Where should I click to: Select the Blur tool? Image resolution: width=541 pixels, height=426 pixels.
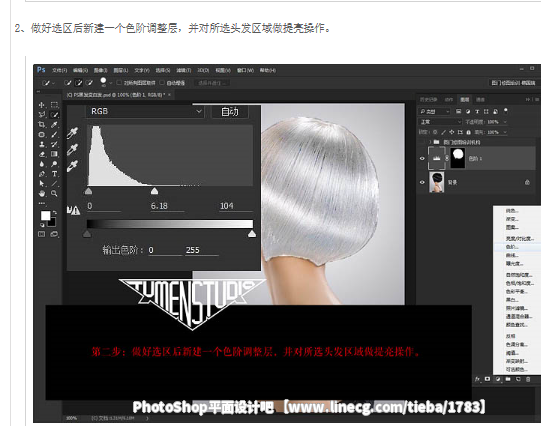tap(42, 164)
